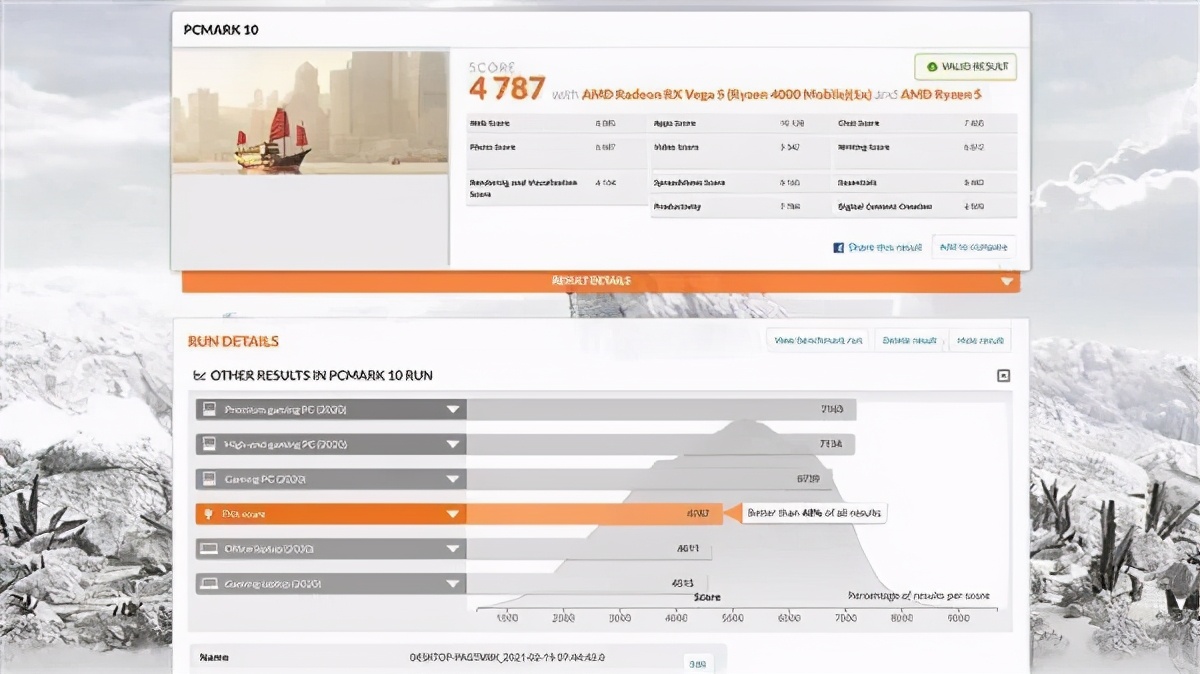Click the Percentage of results per score label
Image resolution: width=1200 pixels, height=674 pixels.
919,595
